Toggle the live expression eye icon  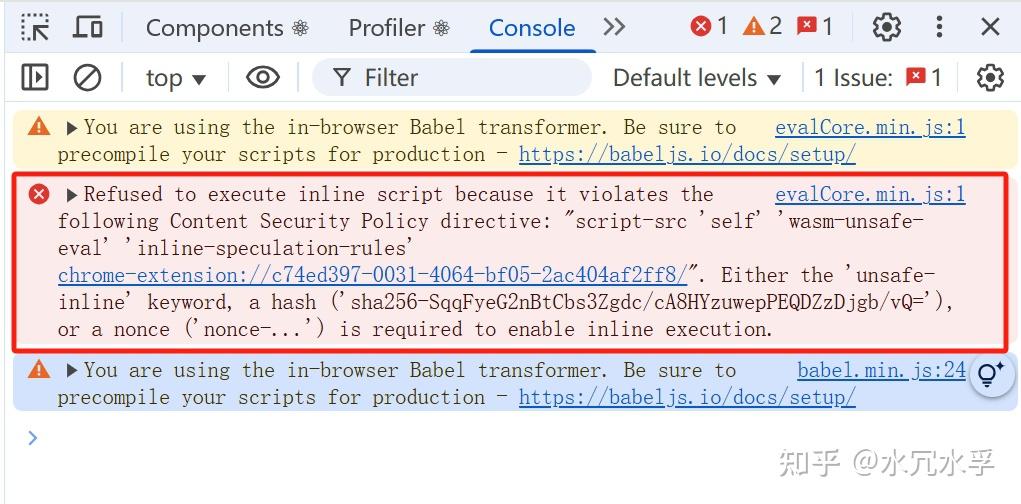pyautogui.click(x=262, y=78)
